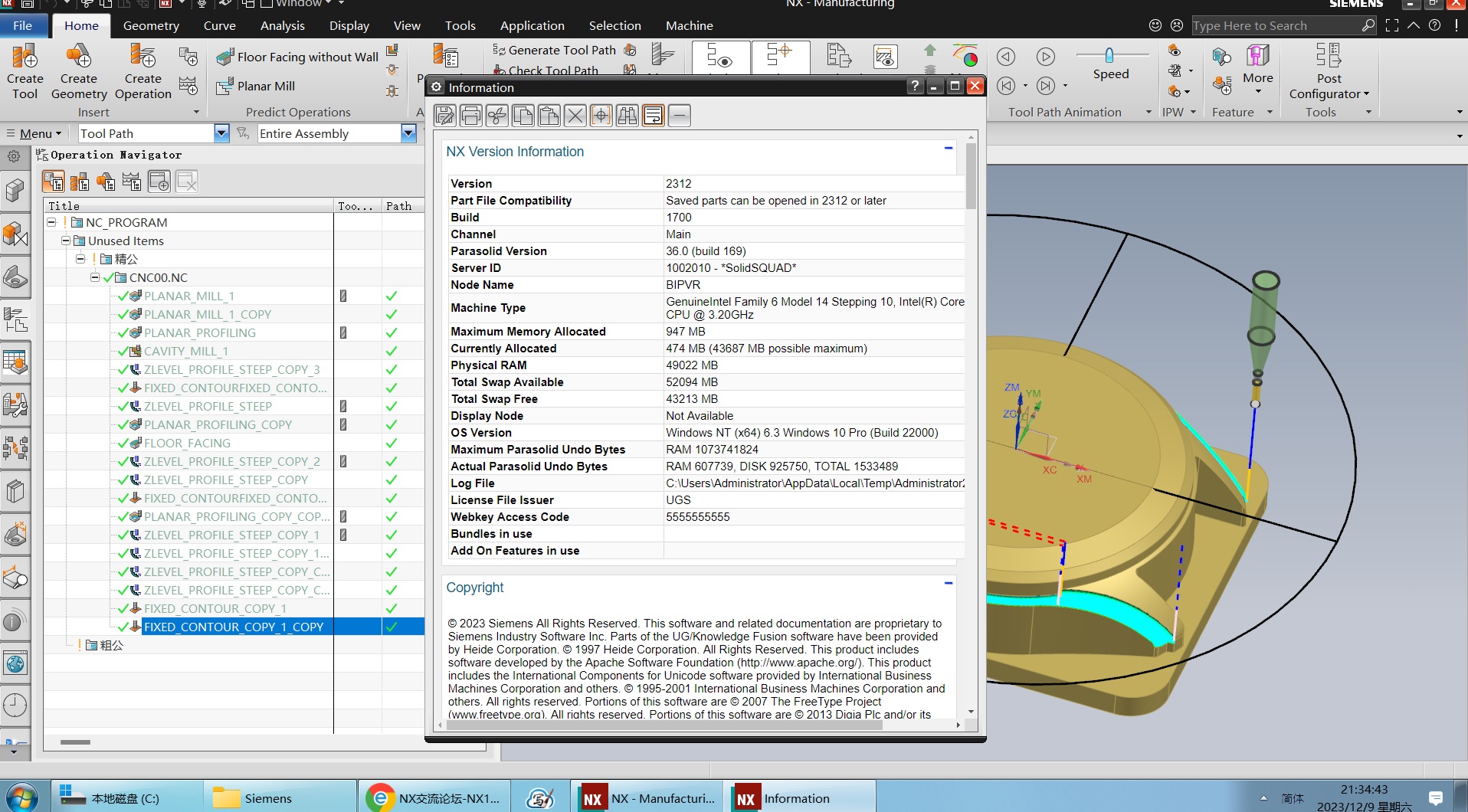Viewport: 1468px width, 812px height.
Task: Toggle path check of FIXED_CONTOUR_COPY_1_COPY row
Action: (392, 627)
